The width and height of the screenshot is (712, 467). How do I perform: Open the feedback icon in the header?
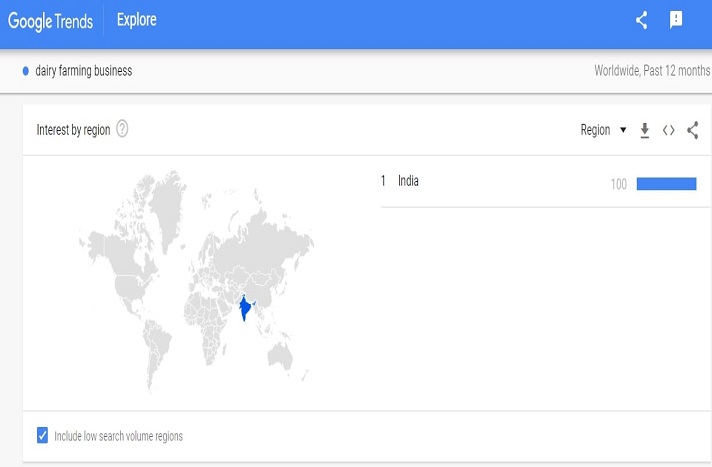pos(676,20)
